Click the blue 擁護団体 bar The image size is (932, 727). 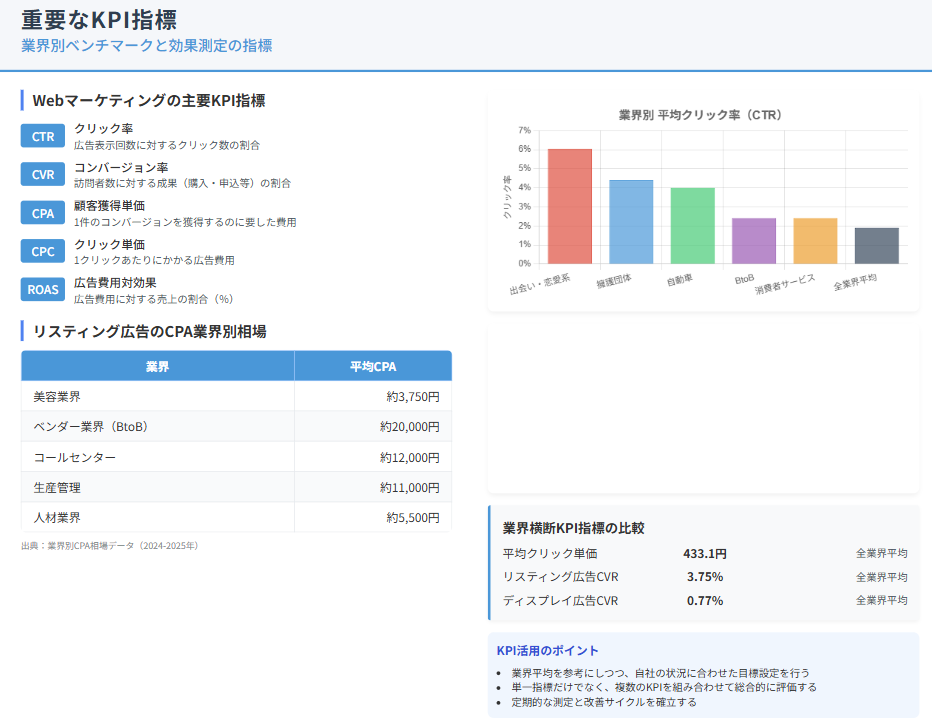631,222
